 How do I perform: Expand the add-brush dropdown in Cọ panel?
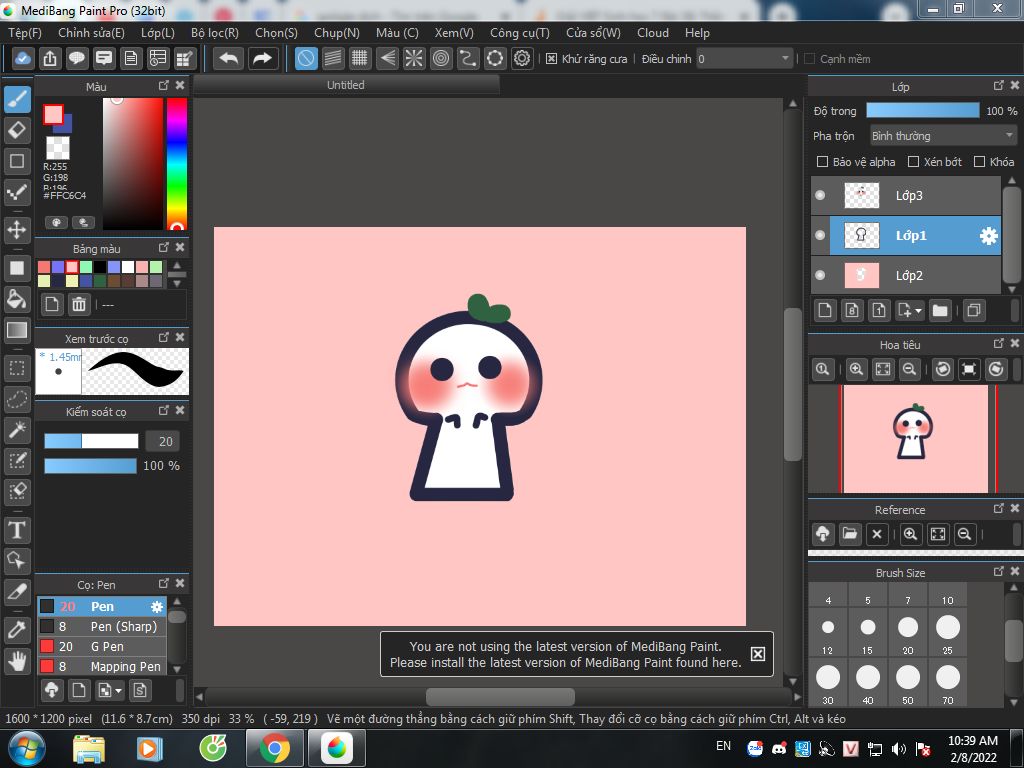pyautogui.click(x=118, y=690)
